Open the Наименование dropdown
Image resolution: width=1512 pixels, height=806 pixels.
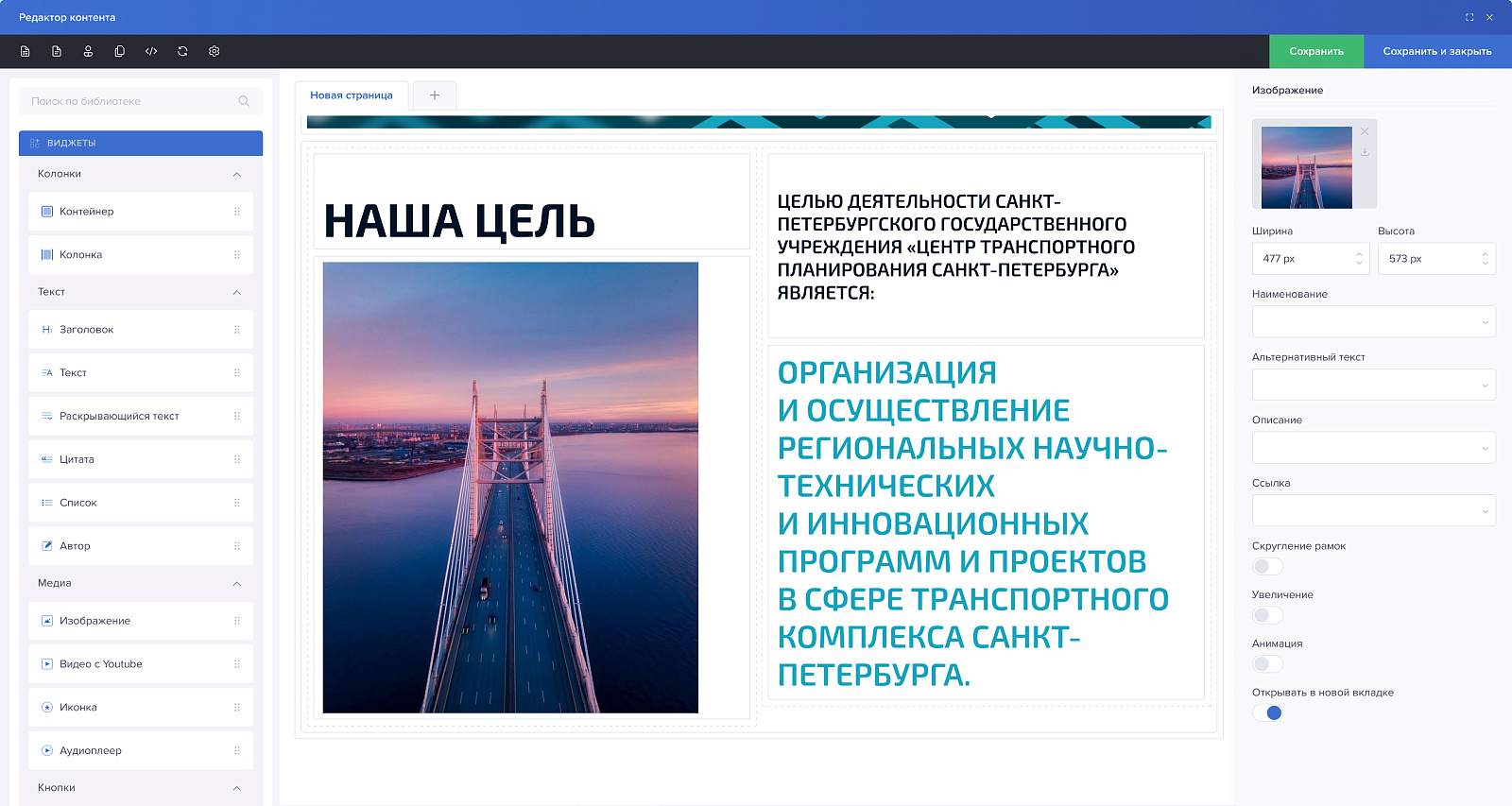1373,321
